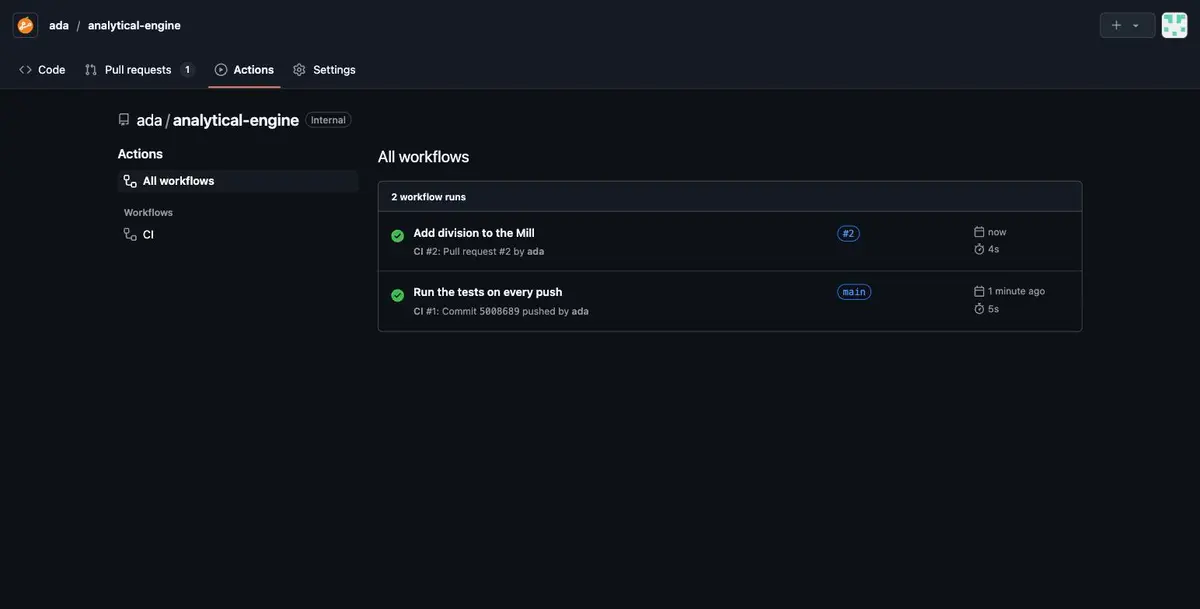
Task: Click success check icon for Add division run
Action: coord(398,236)
